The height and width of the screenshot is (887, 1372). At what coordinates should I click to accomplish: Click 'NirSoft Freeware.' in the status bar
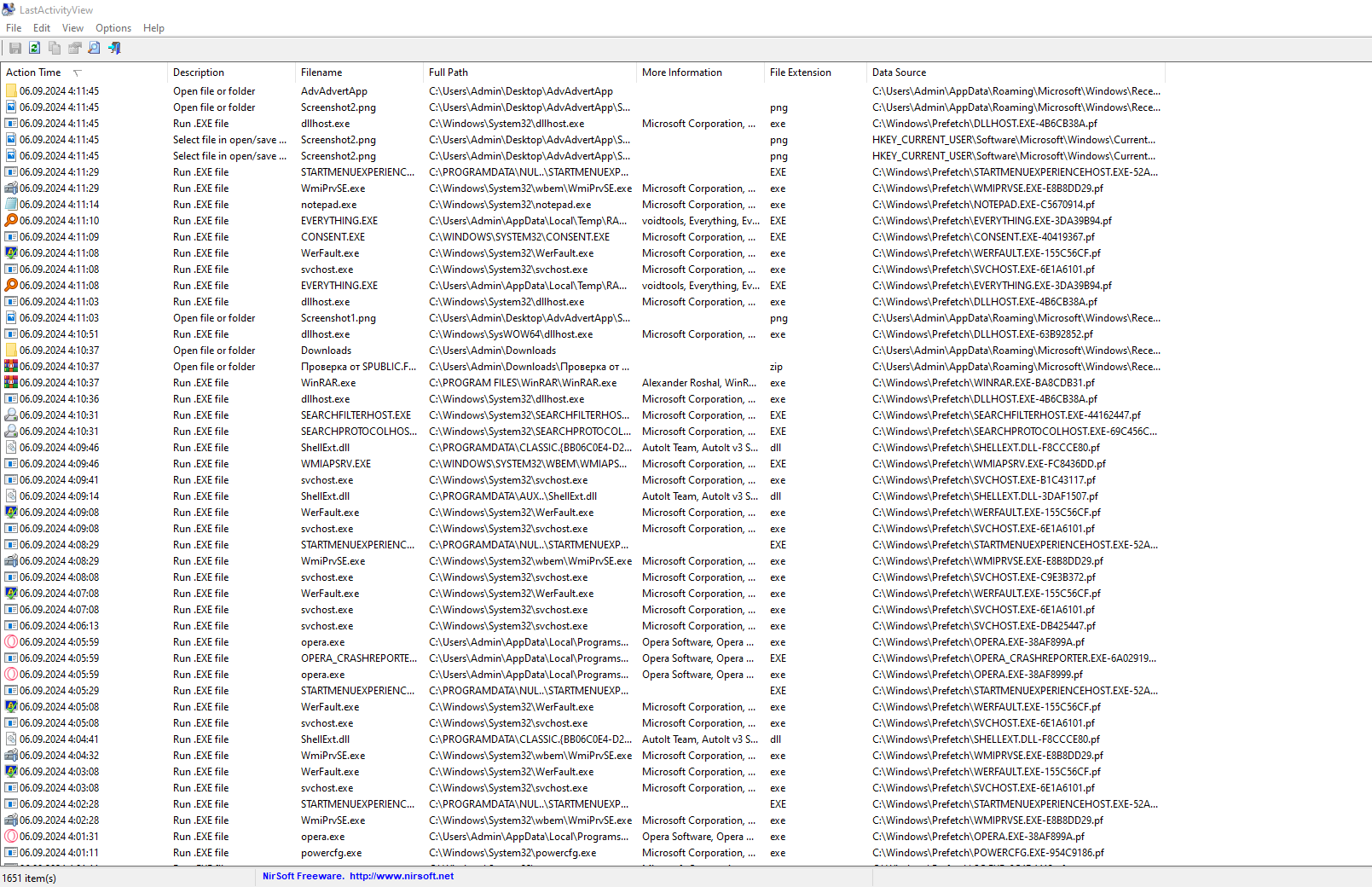coord(303,876)
